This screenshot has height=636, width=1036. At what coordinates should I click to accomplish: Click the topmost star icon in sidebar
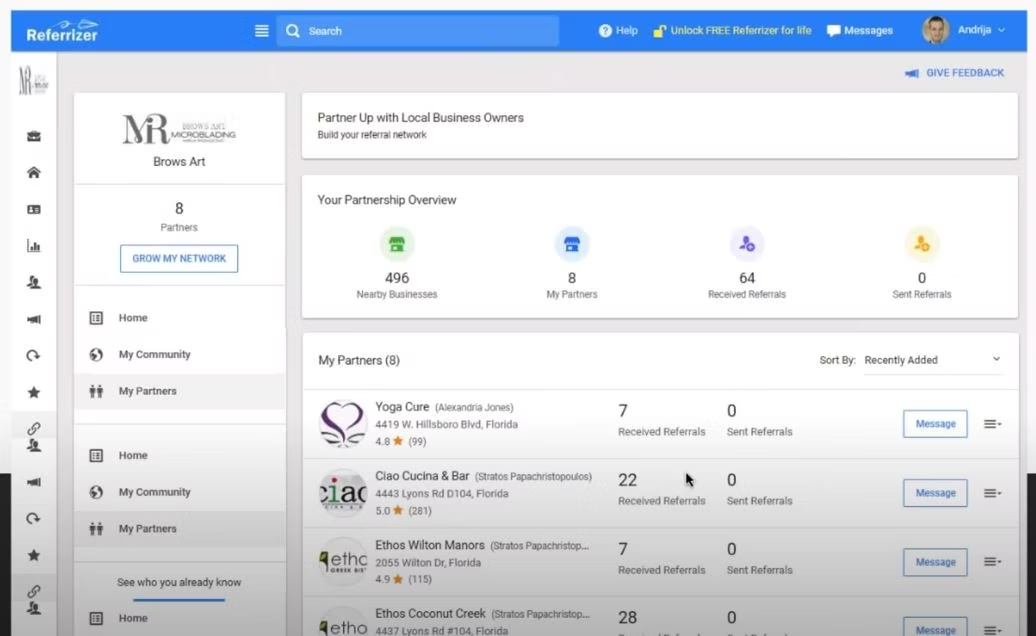coord(34,392)
